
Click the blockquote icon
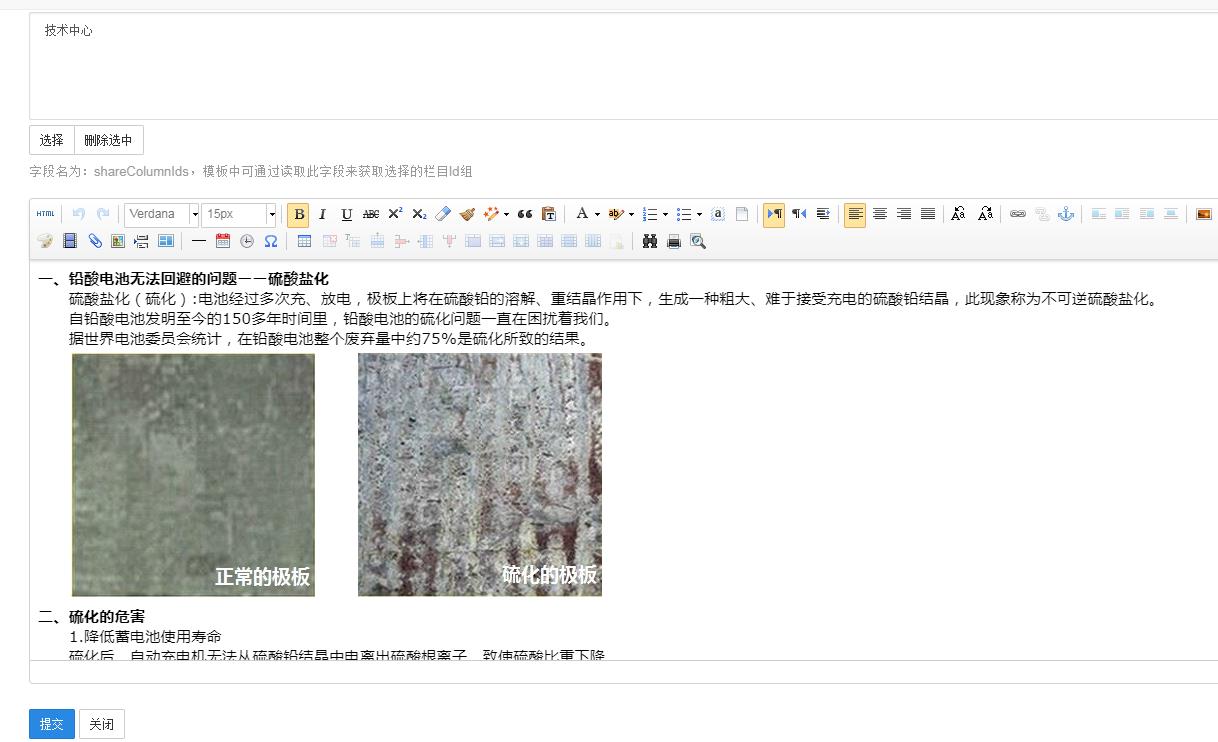(525, 214)
